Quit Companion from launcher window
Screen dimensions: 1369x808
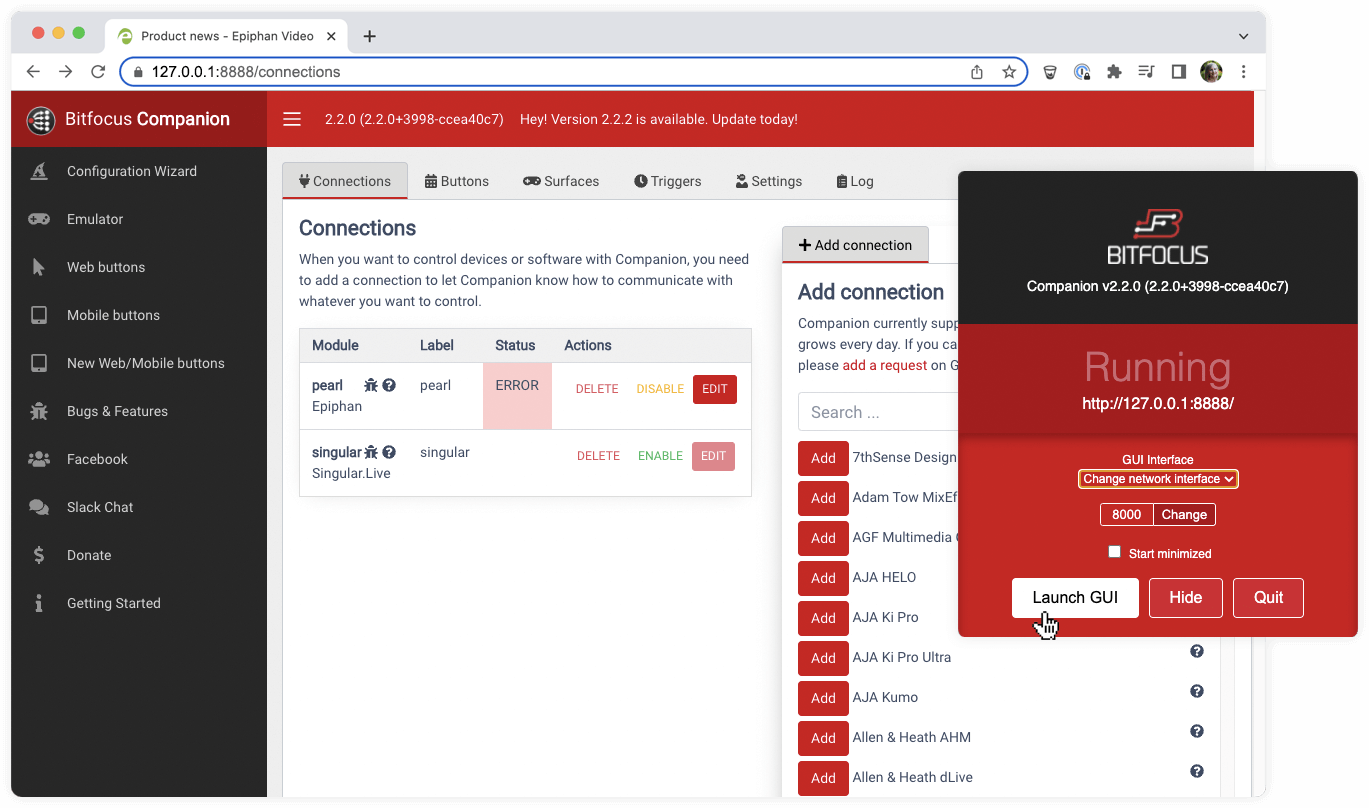(x=1268, y=597)
